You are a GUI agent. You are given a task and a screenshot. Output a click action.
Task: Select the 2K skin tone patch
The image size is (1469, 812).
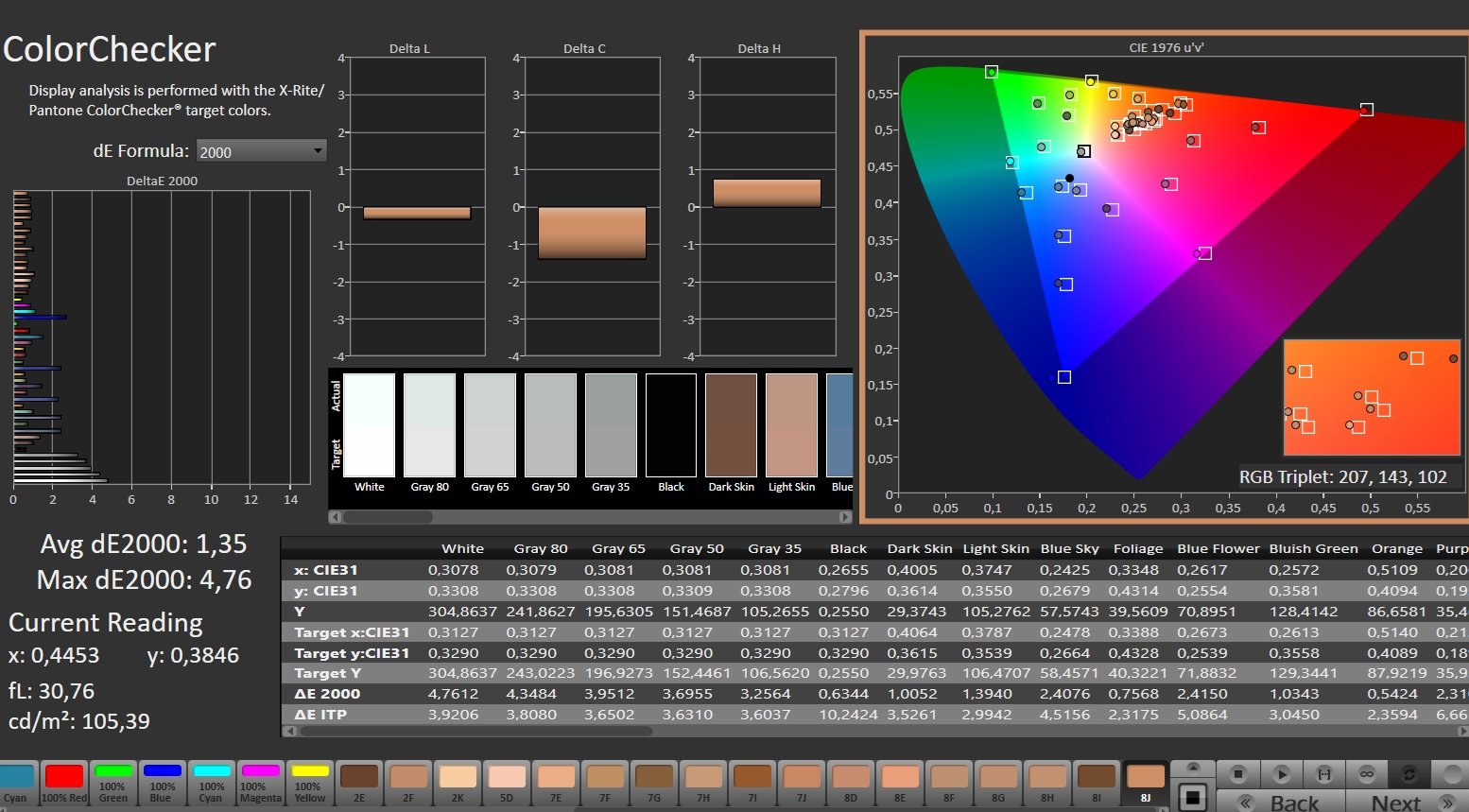tap(458, 782)
